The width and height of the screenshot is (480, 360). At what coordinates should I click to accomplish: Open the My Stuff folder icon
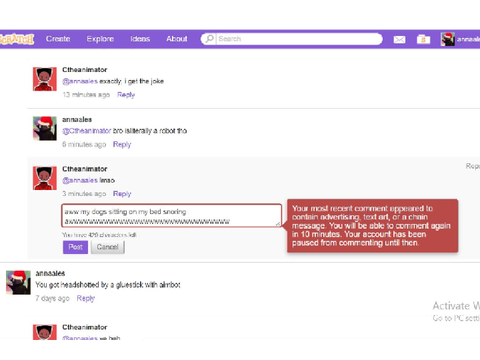point(423,39)
